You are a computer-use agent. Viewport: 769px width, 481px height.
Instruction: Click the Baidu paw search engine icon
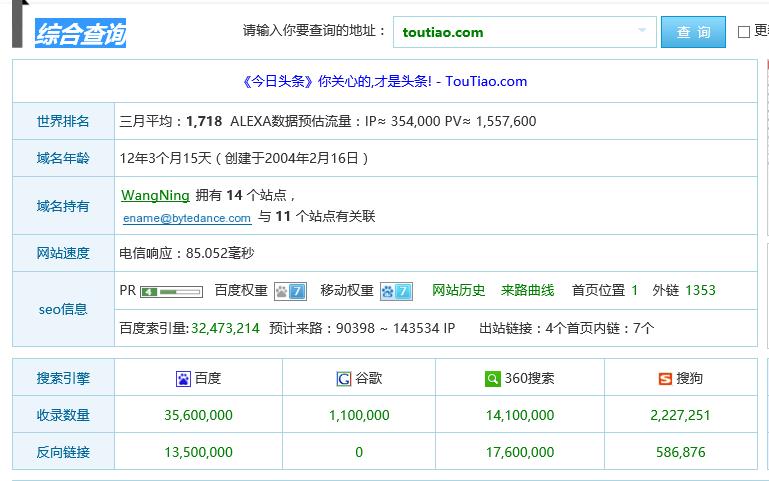(x=183, y=379)
